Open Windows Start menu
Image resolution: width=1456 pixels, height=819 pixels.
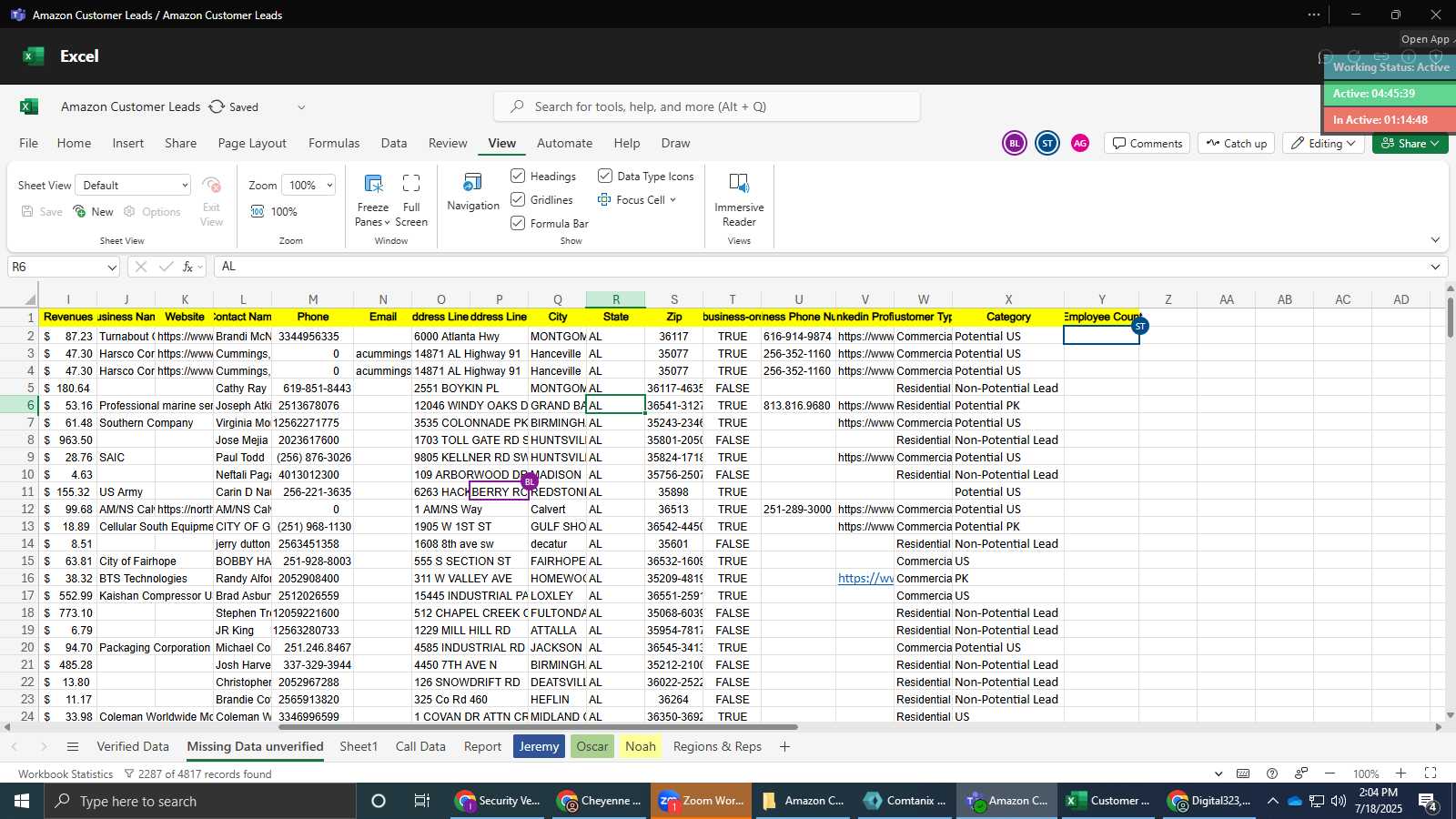(22, 801)
